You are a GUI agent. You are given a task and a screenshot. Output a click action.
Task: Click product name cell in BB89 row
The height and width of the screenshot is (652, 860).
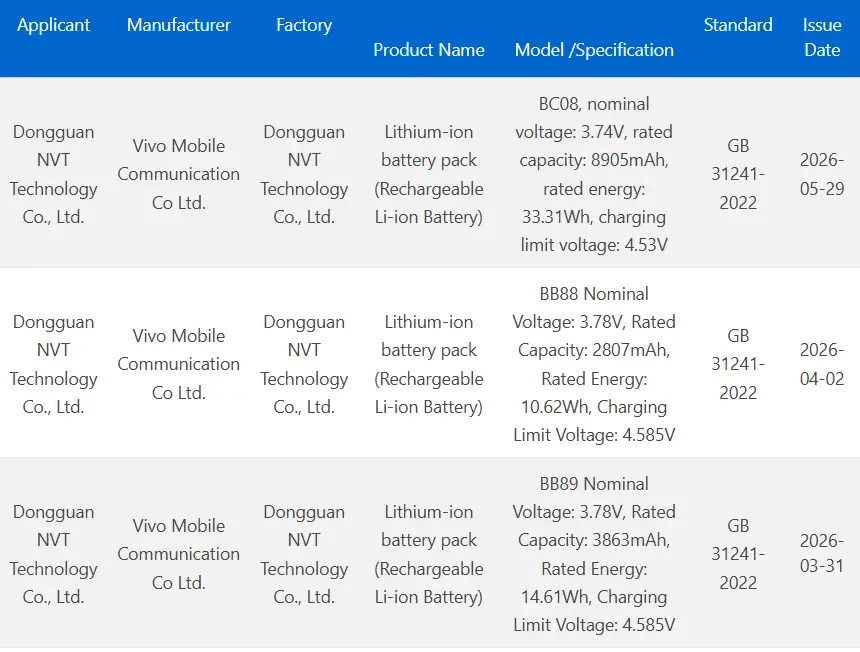click(x=429, y=554)
